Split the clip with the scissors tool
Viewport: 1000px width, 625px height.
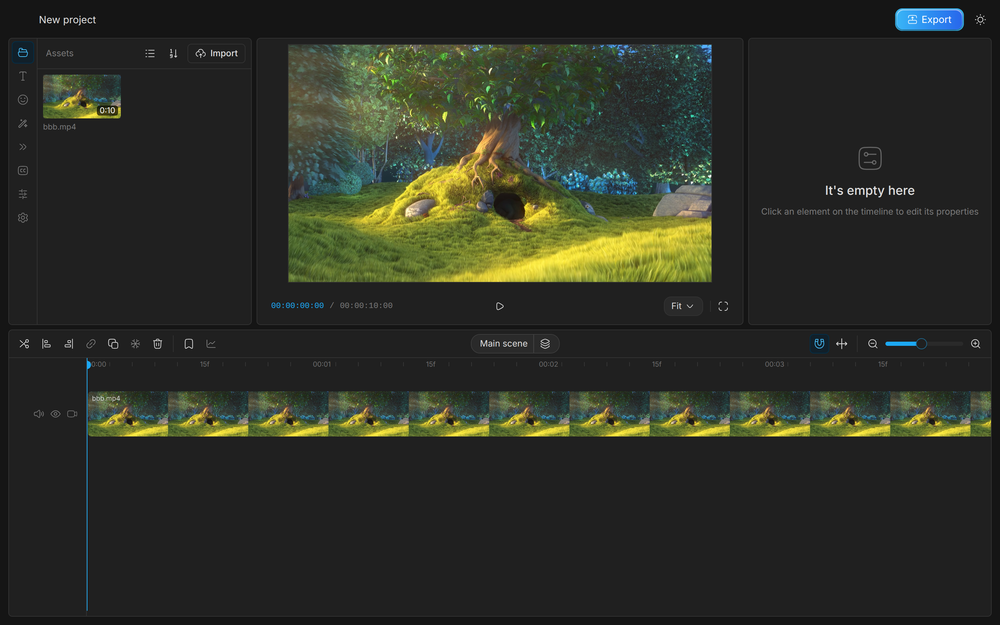24,344
